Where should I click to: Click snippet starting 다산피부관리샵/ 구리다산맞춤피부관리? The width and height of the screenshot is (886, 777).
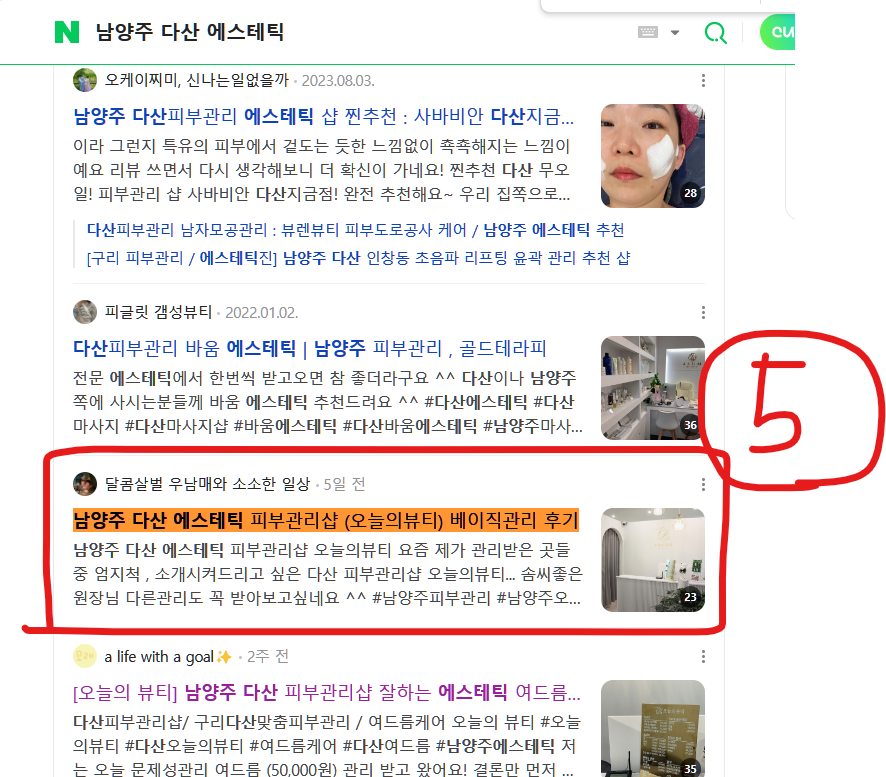(x=327, y=745)
